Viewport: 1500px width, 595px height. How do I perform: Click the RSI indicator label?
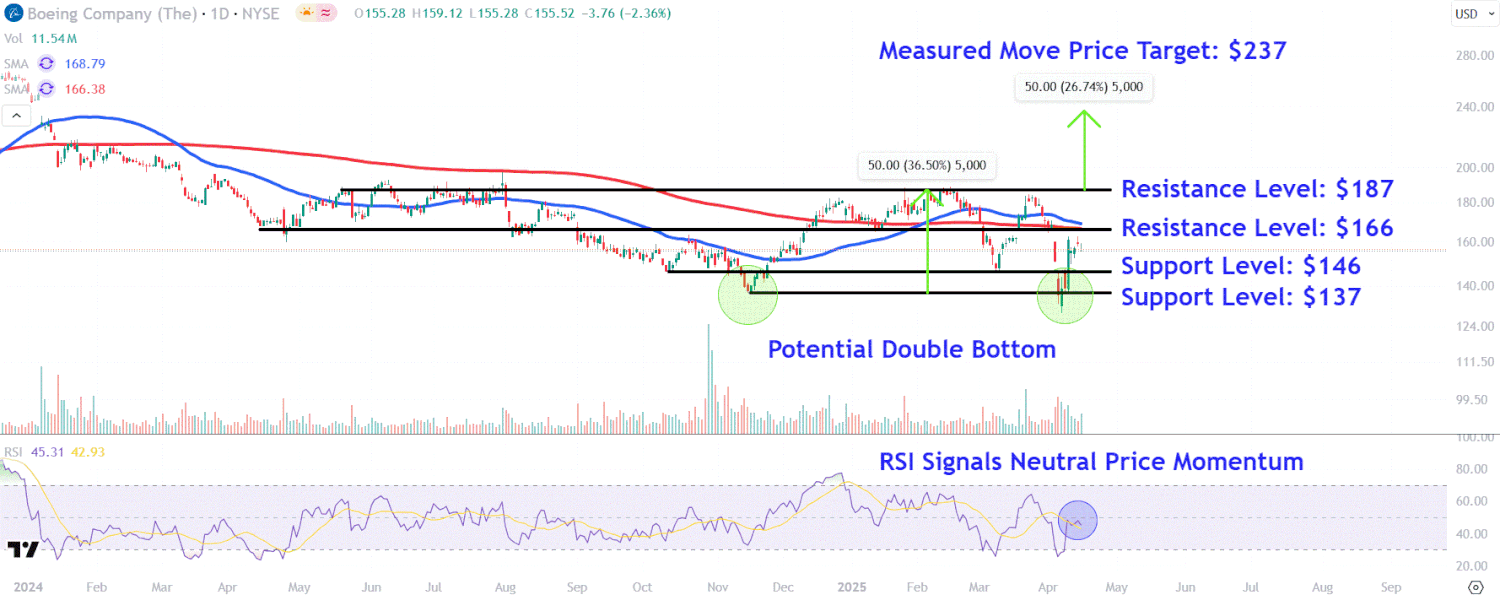coord(13,452)
